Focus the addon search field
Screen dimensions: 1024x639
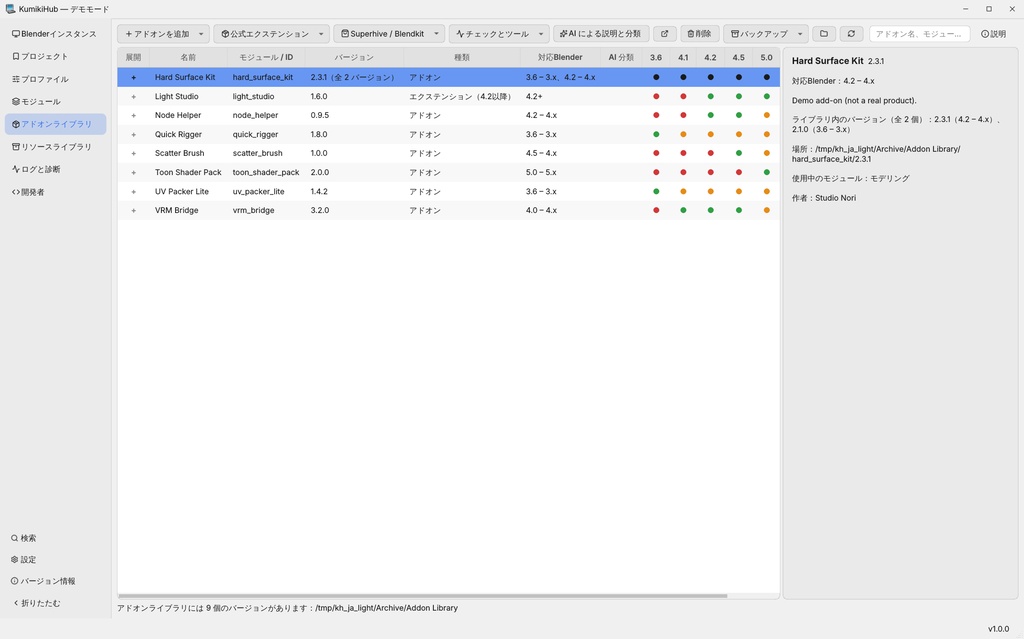click(x=920, y=34)
